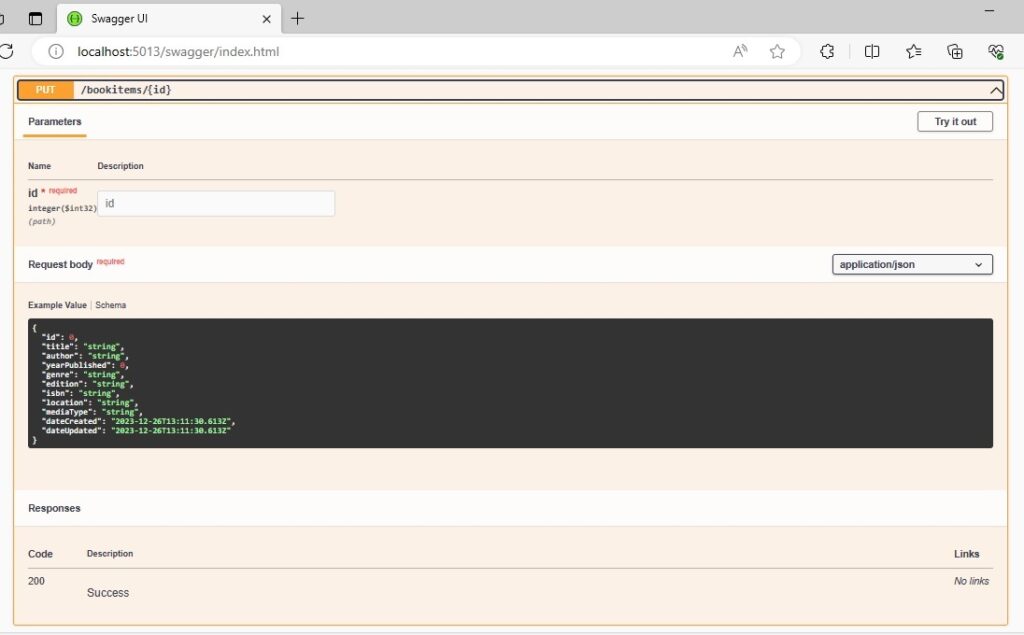The height and width of the screenshot is (635, 1024).
Task: Click the localhost address bar URL
Action: [x=178, y=52]
